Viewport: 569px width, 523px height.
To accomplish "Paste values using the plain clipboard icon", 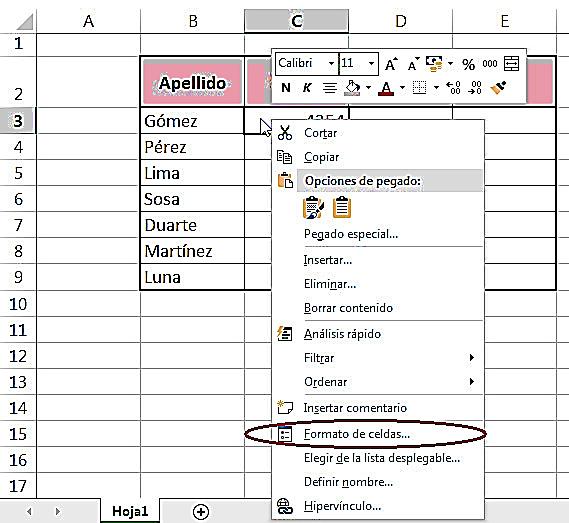I will pos(342,207).
